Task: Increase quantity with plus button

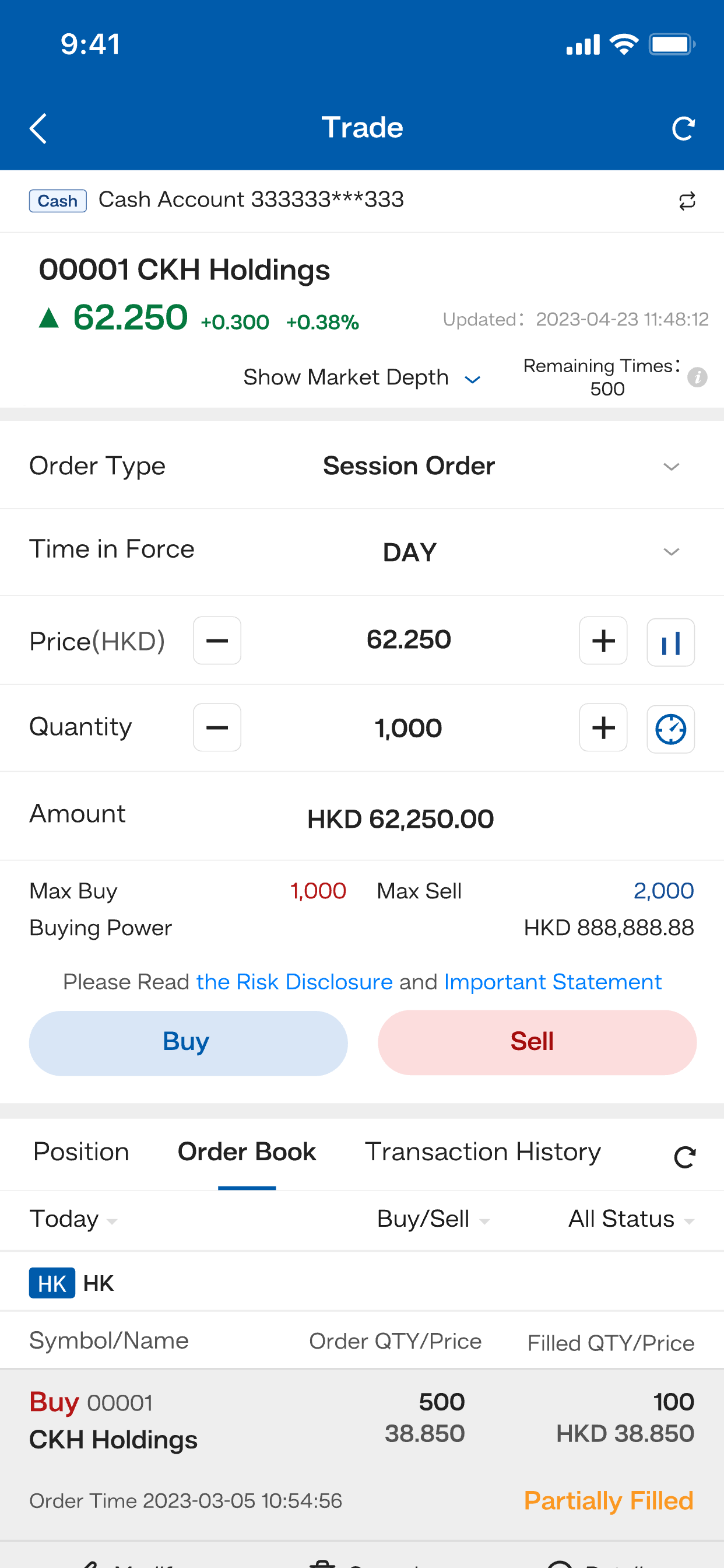Action: pyautogui.click(x=603, y=727)
